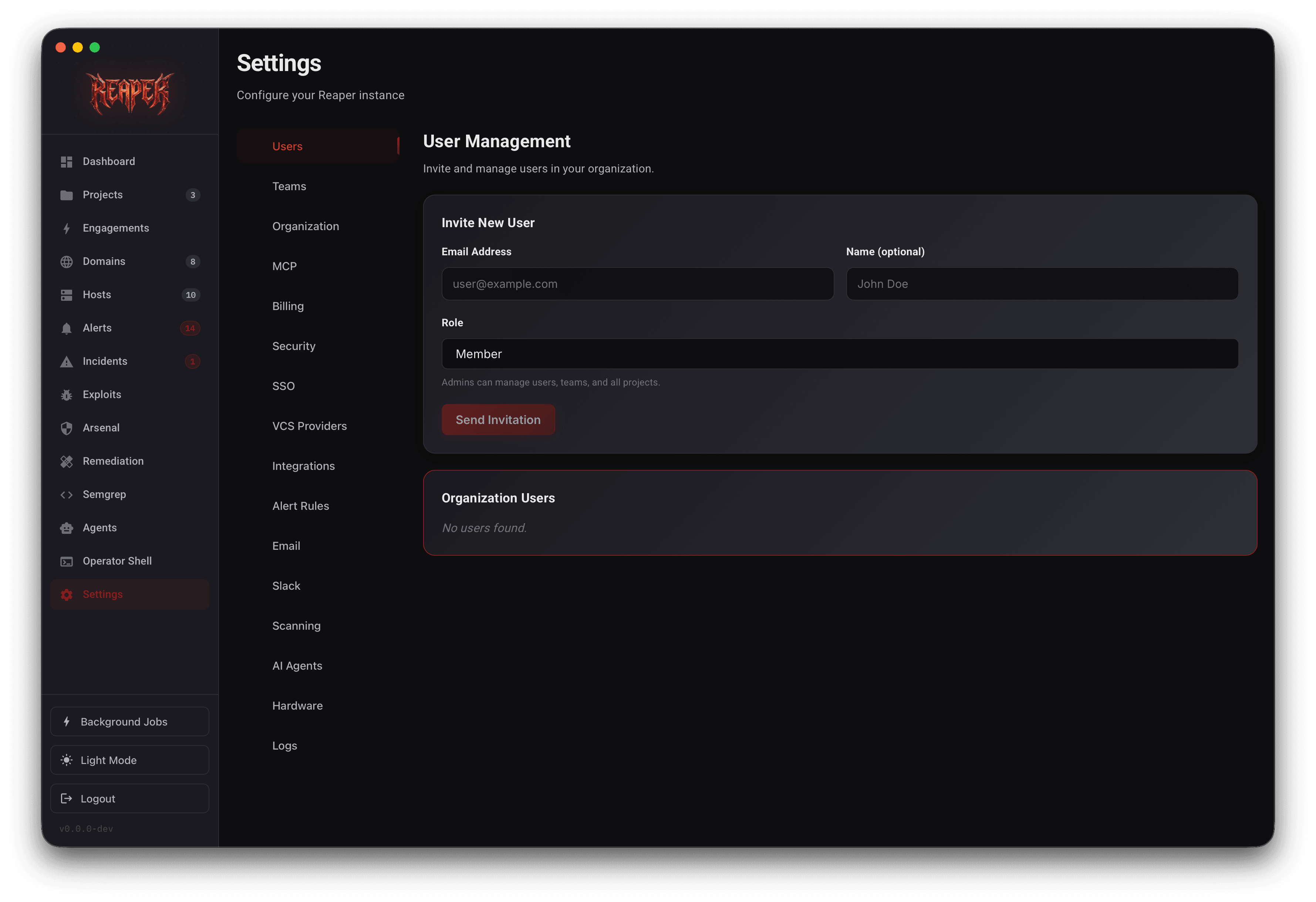Click the Arsenal shield icon
This screenshot has height=902, width=1316.
pos(66,428)
